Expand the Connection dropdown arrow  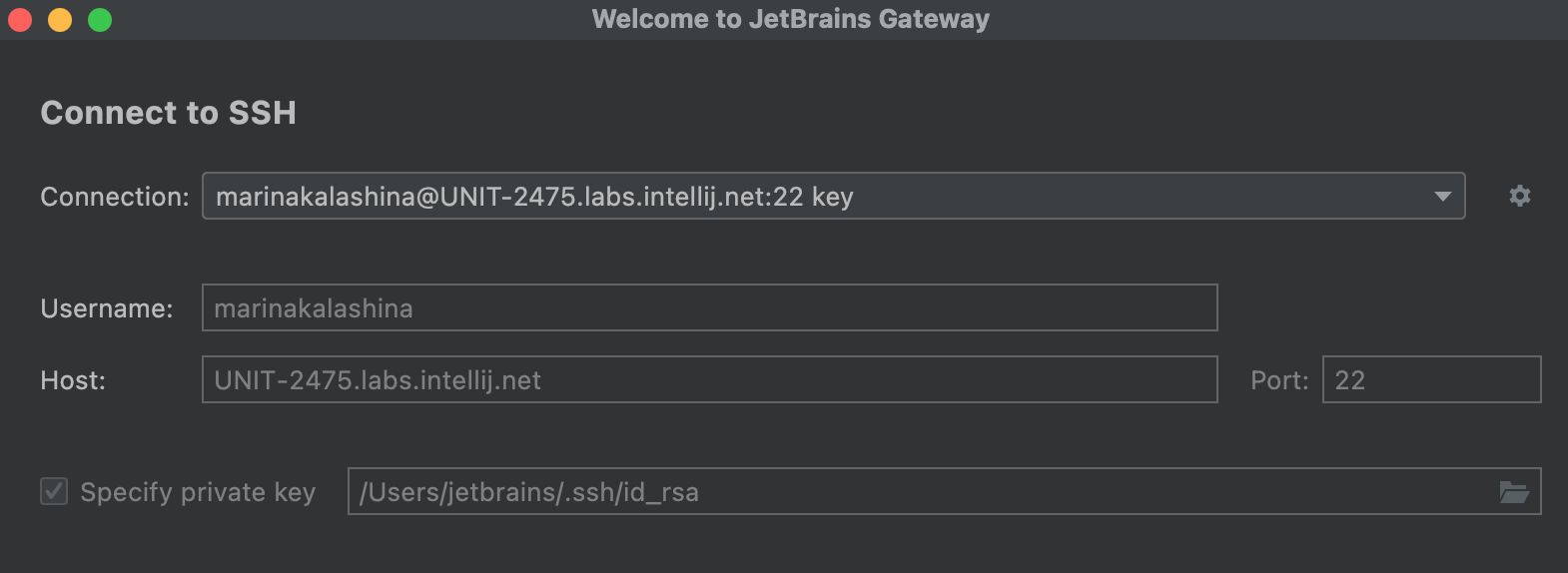pyautogui.click(x=1442, y=196)
